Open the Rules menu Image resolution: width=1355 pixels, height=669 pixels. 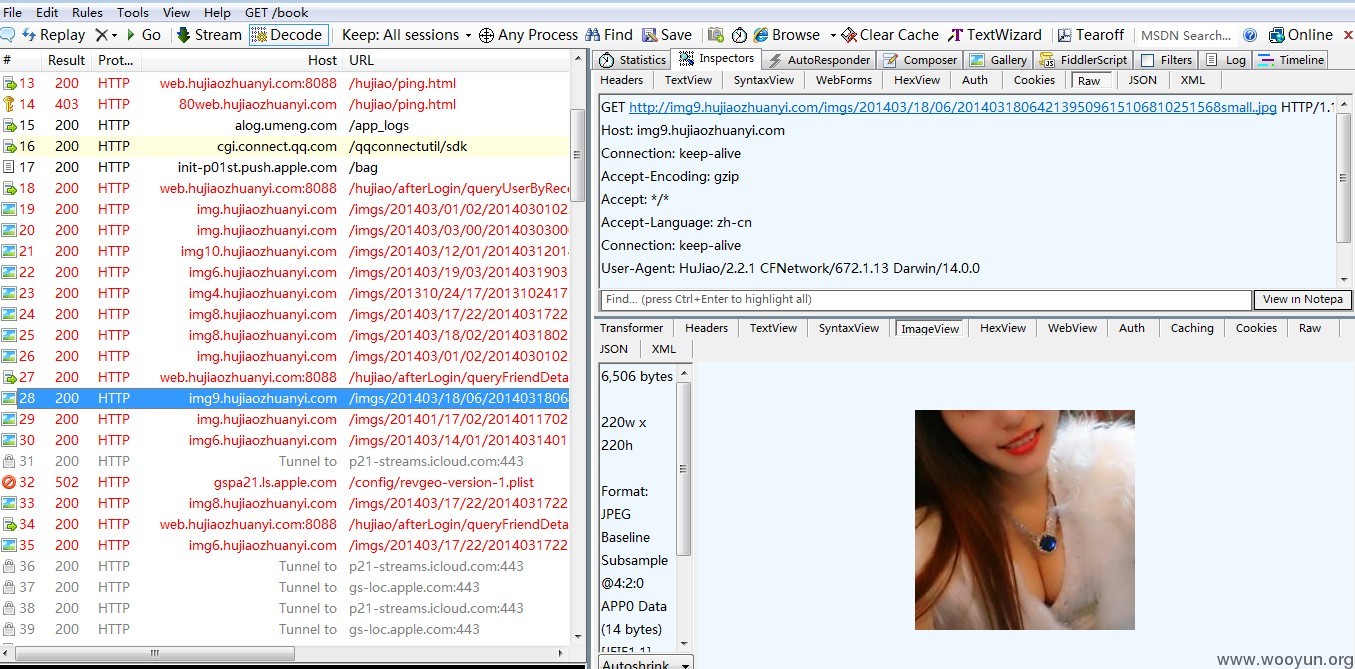(87, 13)
